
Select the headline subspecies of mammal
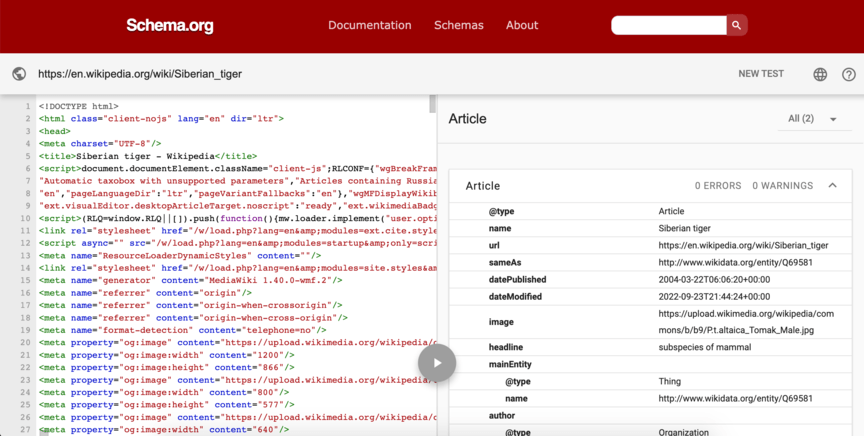(x=705, y=347)
